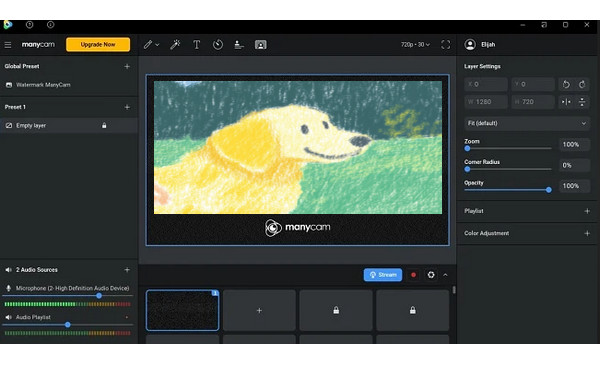This screenshot has height=365, width=600.
Task: Rotate layer clockwise
Action: (x=582, y=84)
